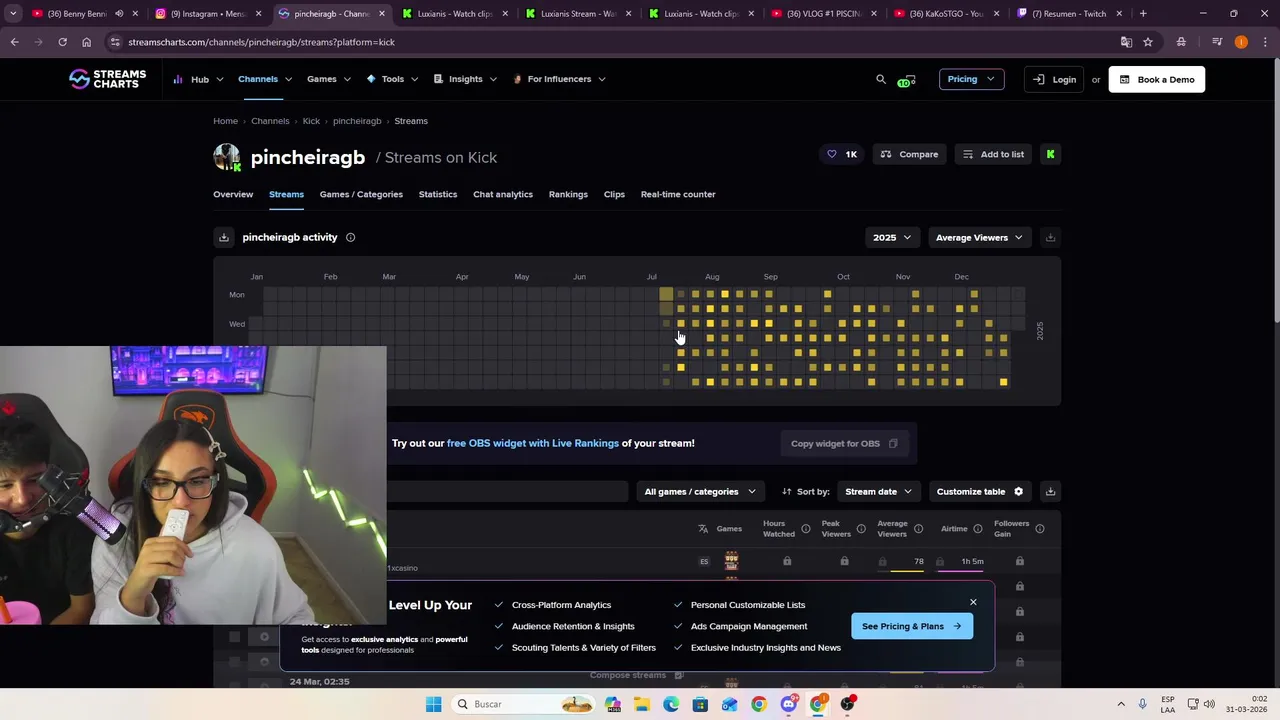Switch to Chat analytics tab
1280x720 pixels.
point(503,194)
